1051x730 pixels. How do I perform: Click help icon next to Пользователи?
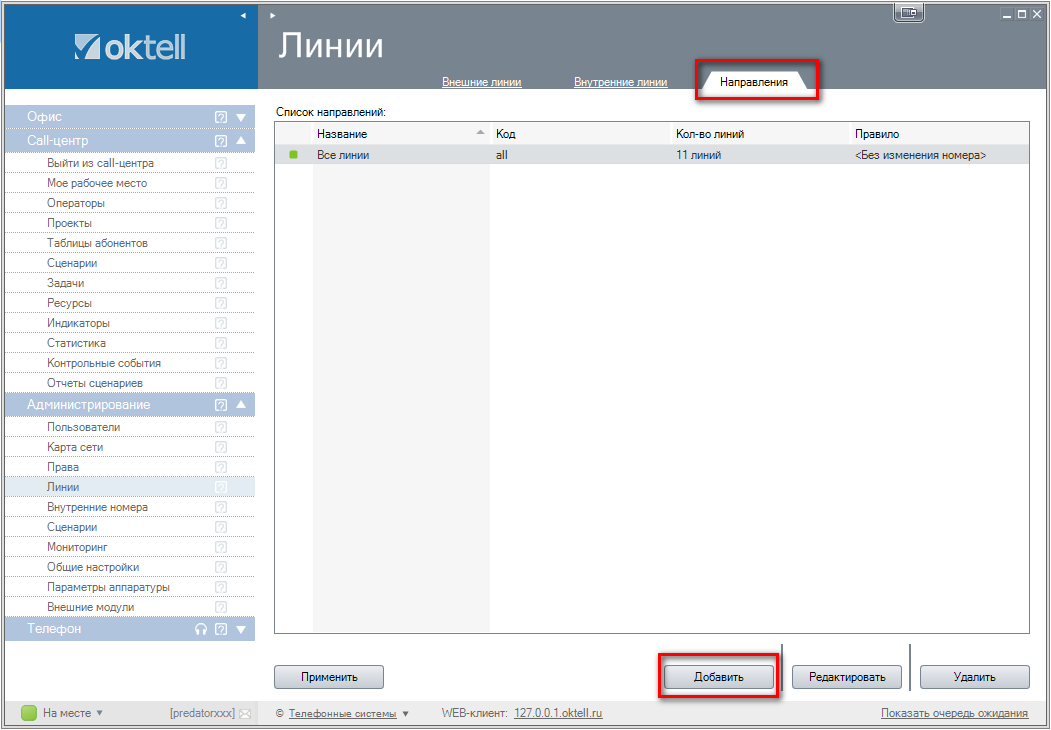[221, 427]
